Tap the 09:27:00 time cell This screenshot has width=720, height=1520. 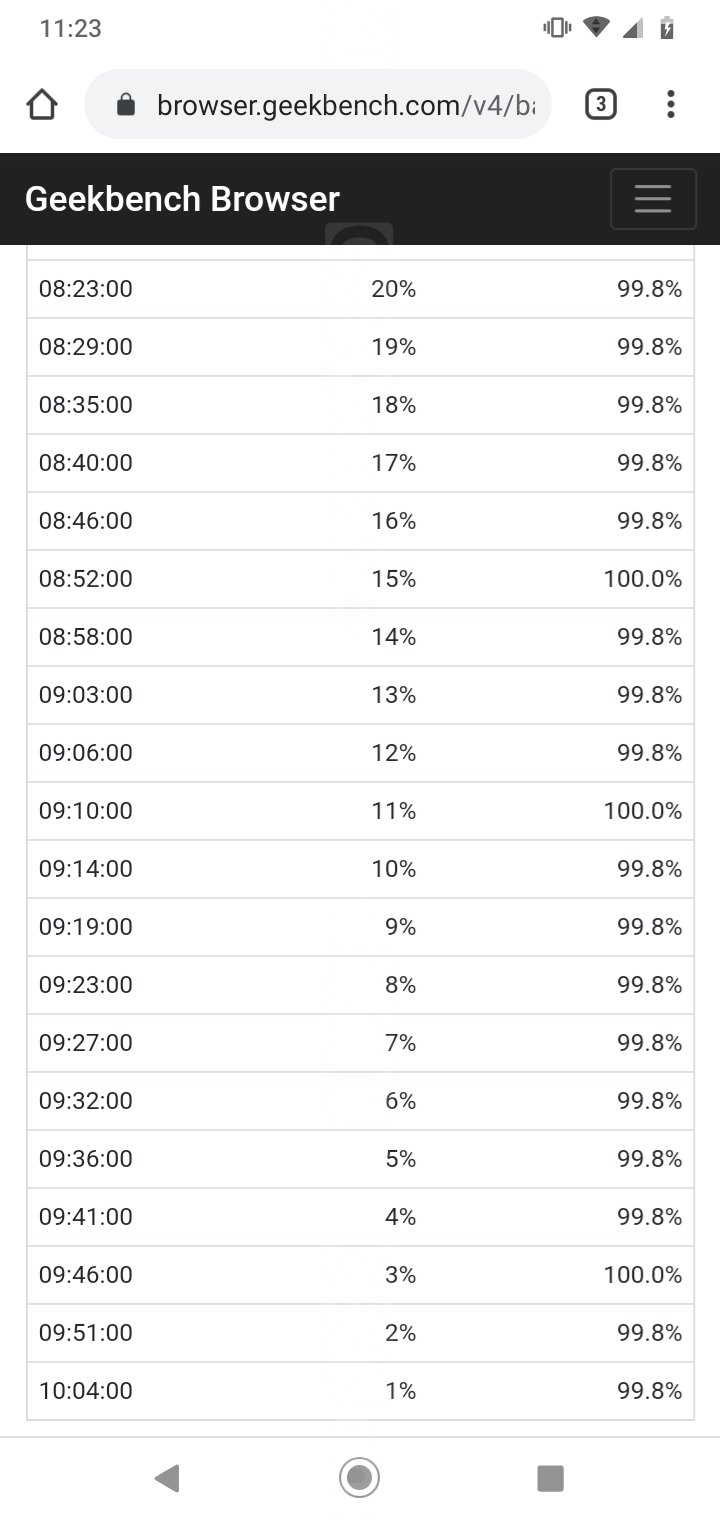click(x=86, y=1043)
